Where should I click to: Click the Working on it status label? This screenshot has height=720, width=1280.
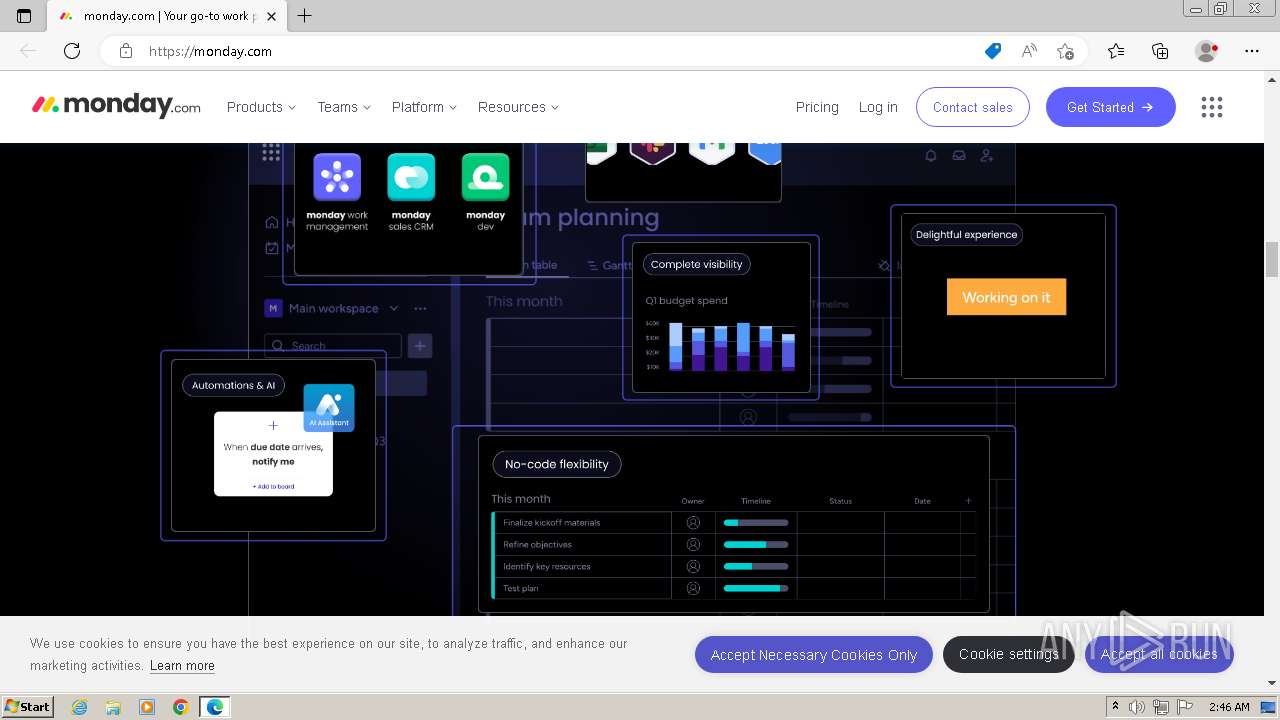tap(1006, 297)
